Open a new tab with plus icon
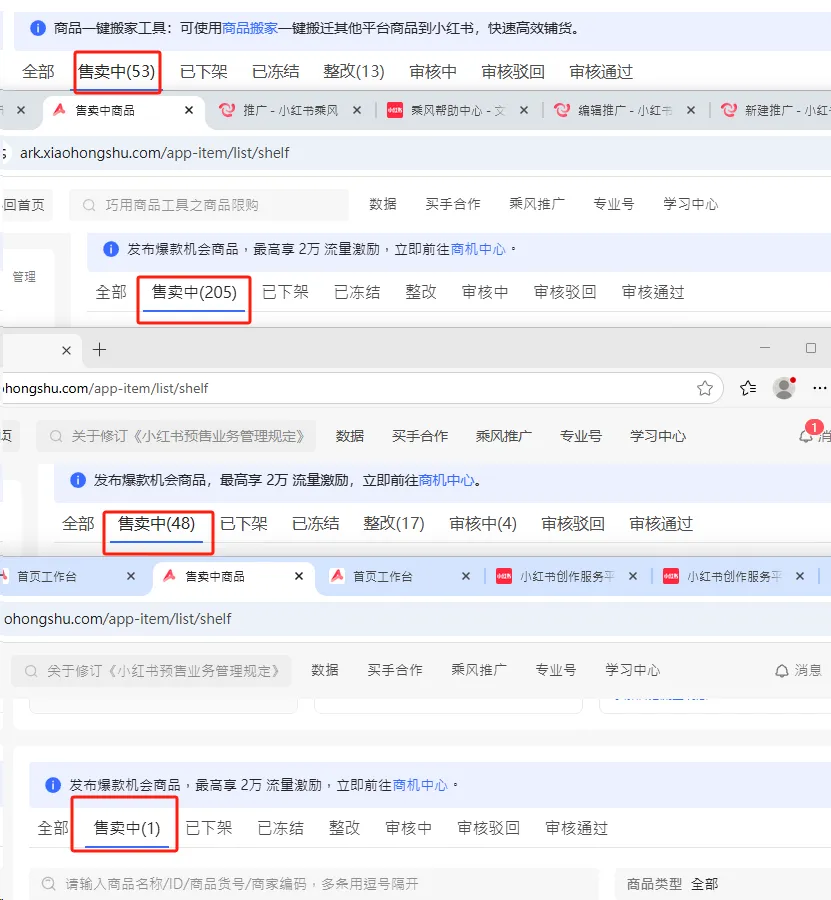This screenshot has height=900, width=831. tap(99, 350)
